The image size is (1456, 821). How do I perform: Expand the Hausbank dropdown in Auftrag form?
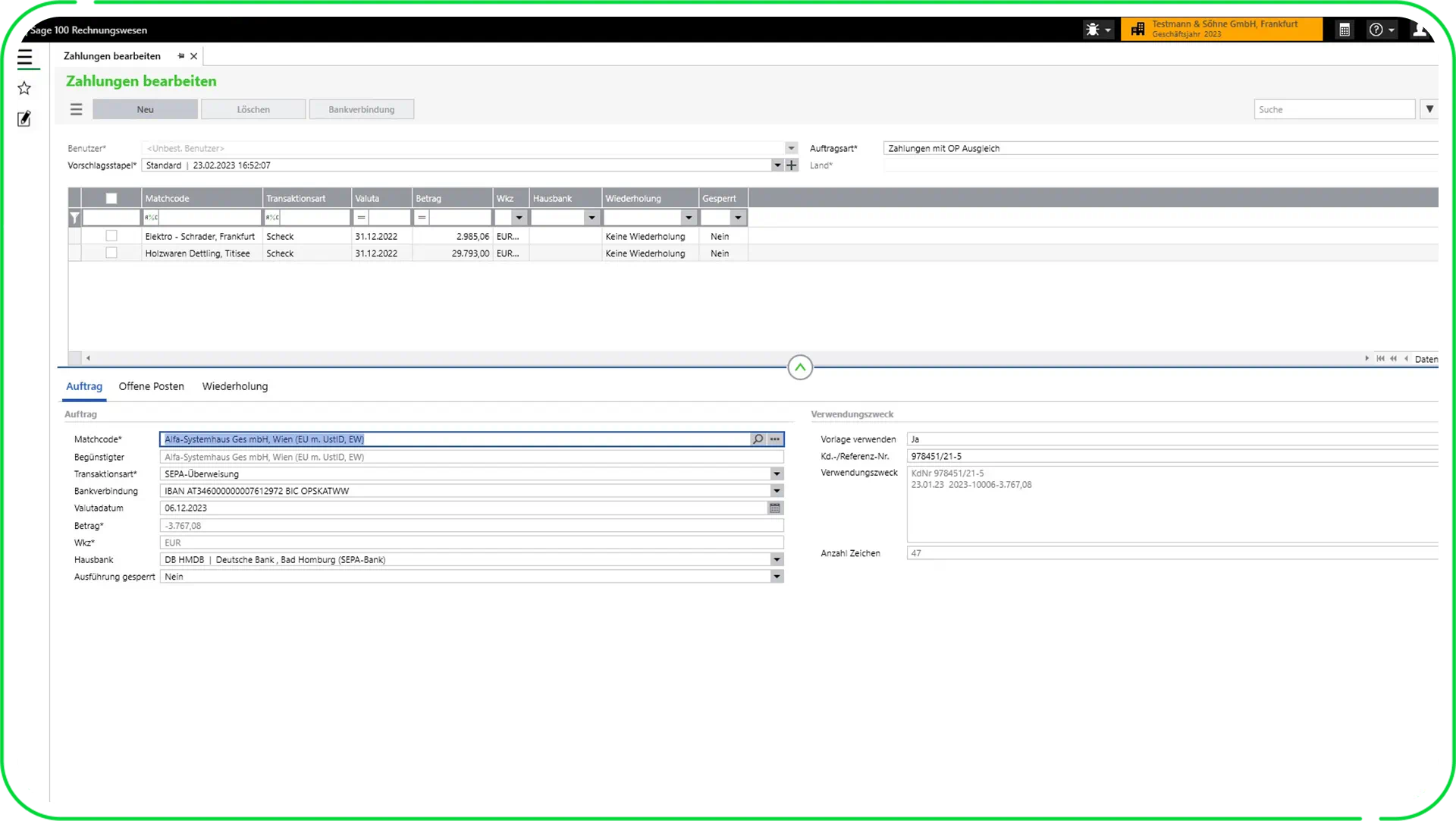click(777, 560)
